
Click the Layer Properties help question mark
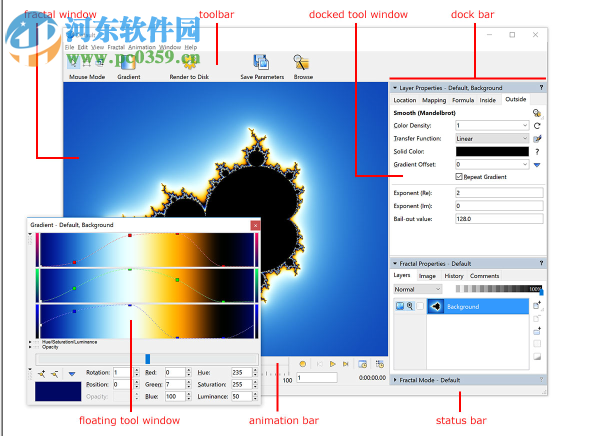[x=541, y=88]
